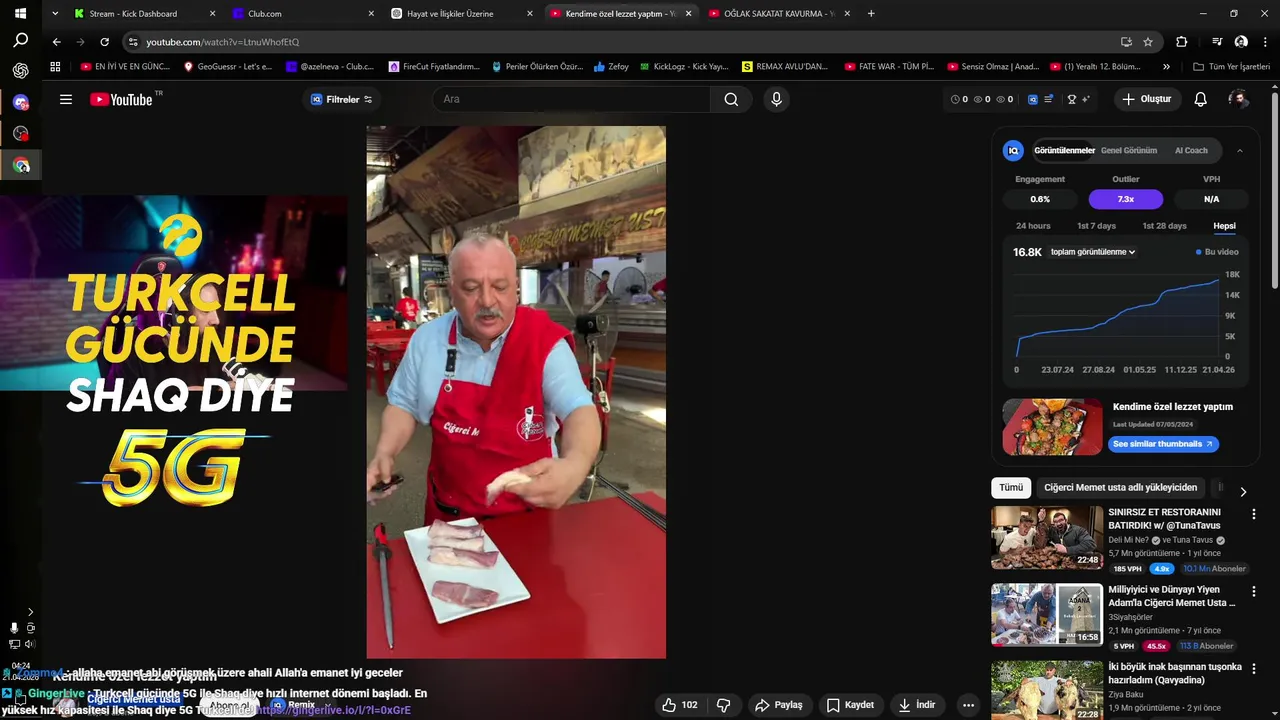Image resolution: width=1280 pixels, height=720 pixels.
Task: Switch to the AI Coach tab
Action: coord(1191,150)
